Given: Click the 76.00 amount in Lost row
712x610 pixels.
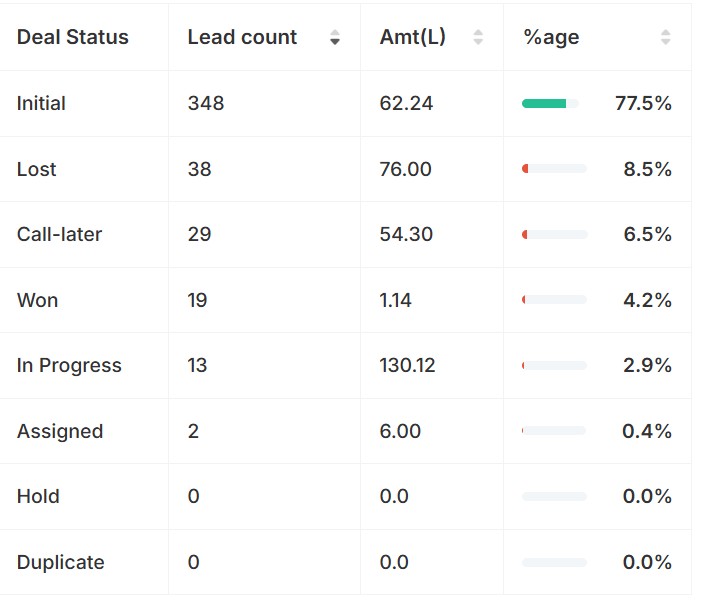Looking at the screenshot, I should point(405,169).
